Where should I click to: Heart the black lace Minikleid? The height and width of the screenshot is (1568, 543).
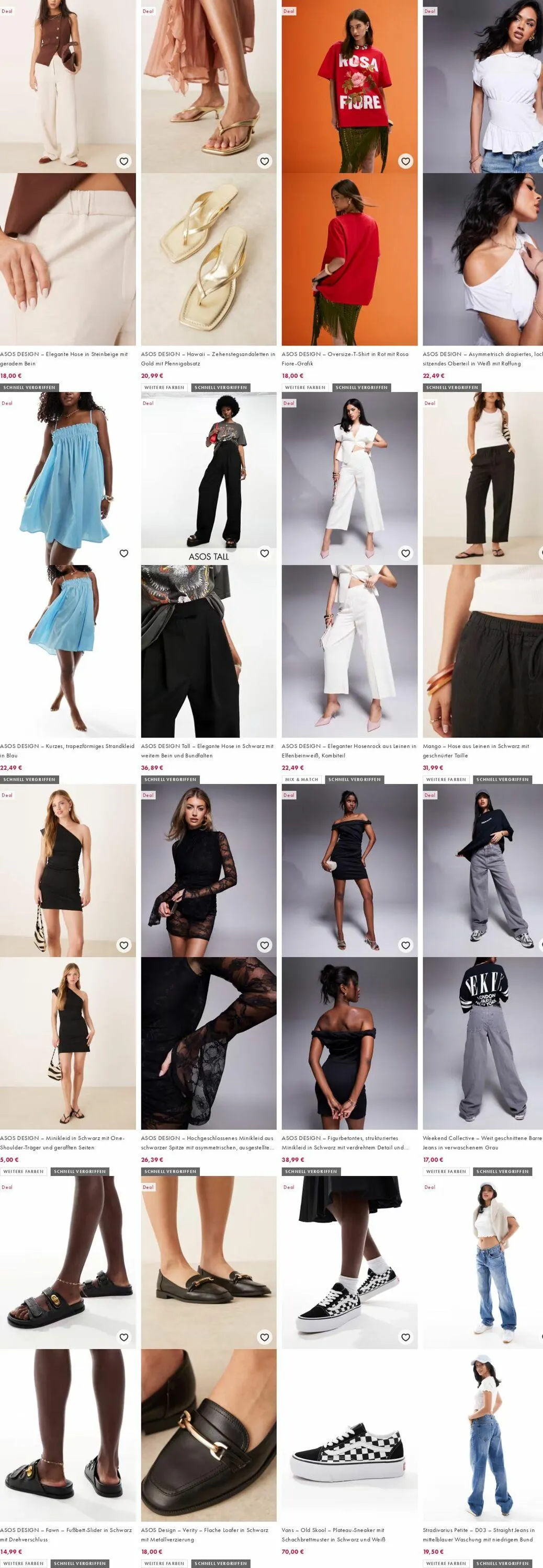coord(265,946)
